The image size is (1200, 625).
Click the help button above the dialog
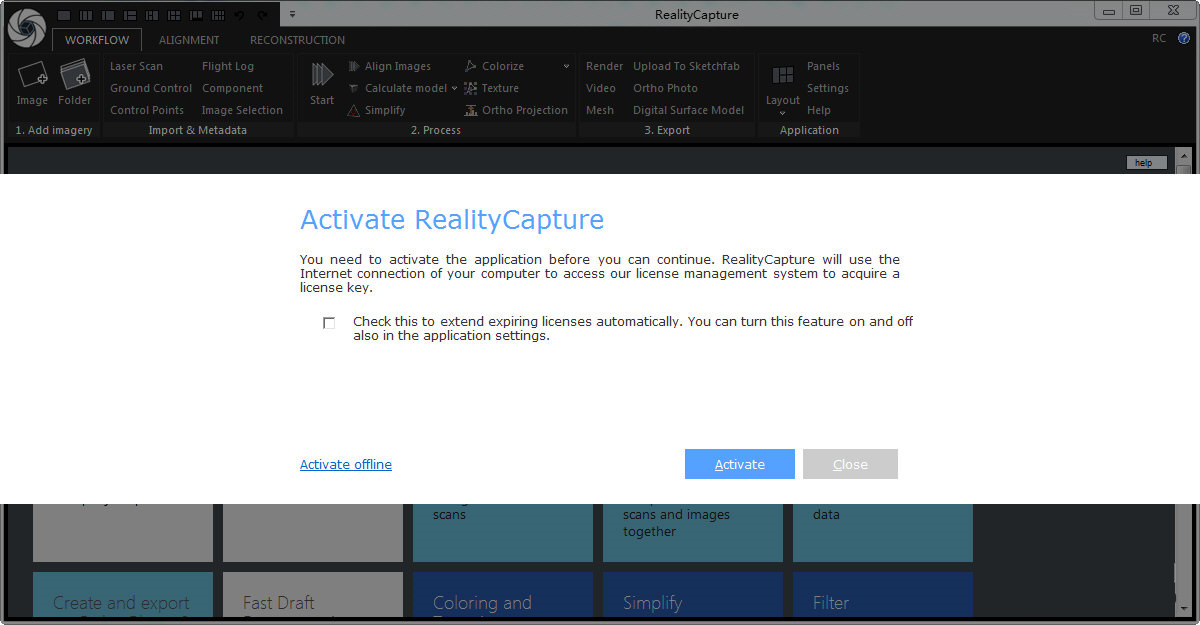click(x=1145, y=162)
